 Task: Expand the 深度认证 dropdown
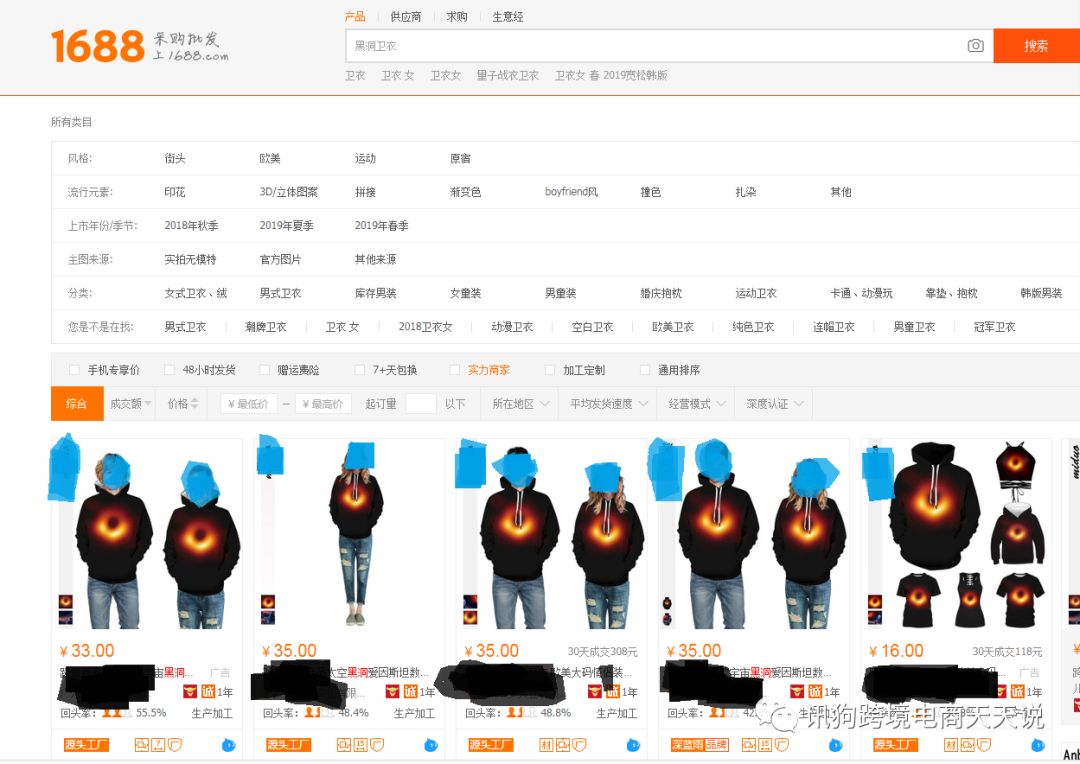[x=774, y=404]
